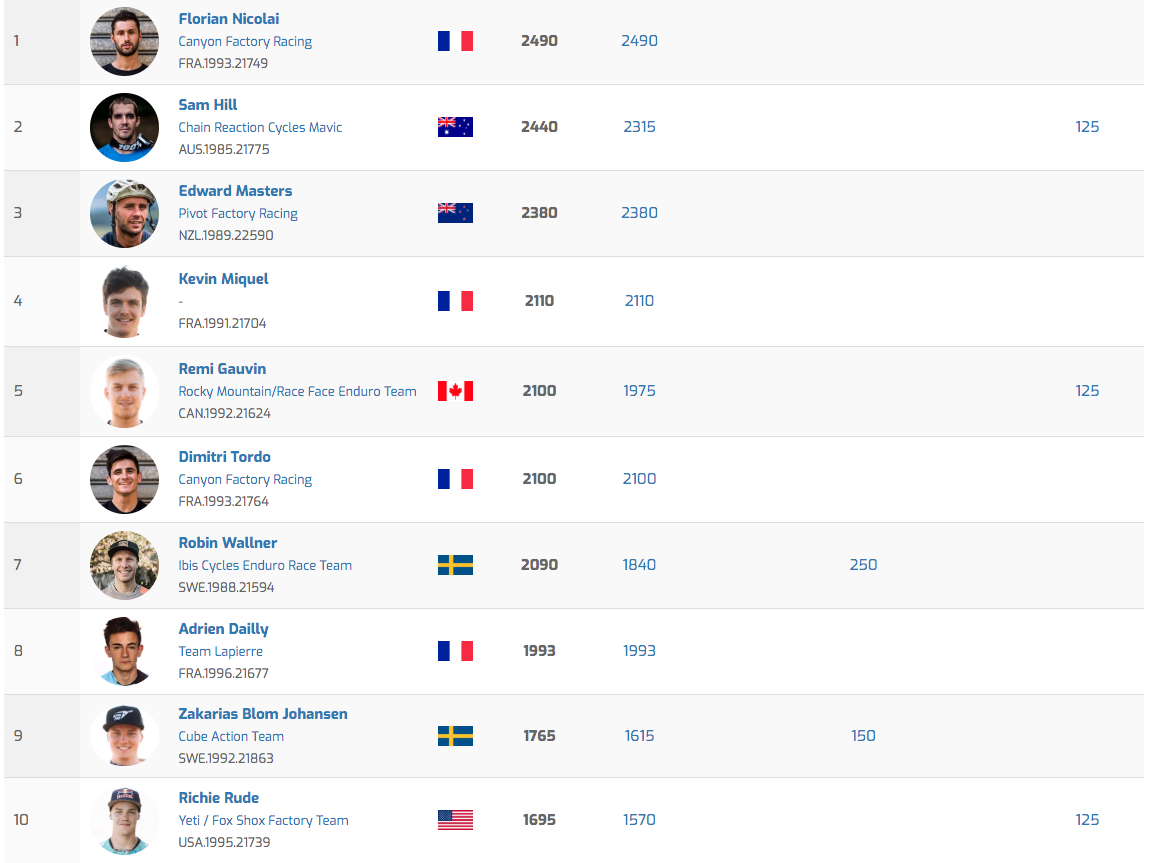Select Richie Rude's avatar photo

click(124, 820)
